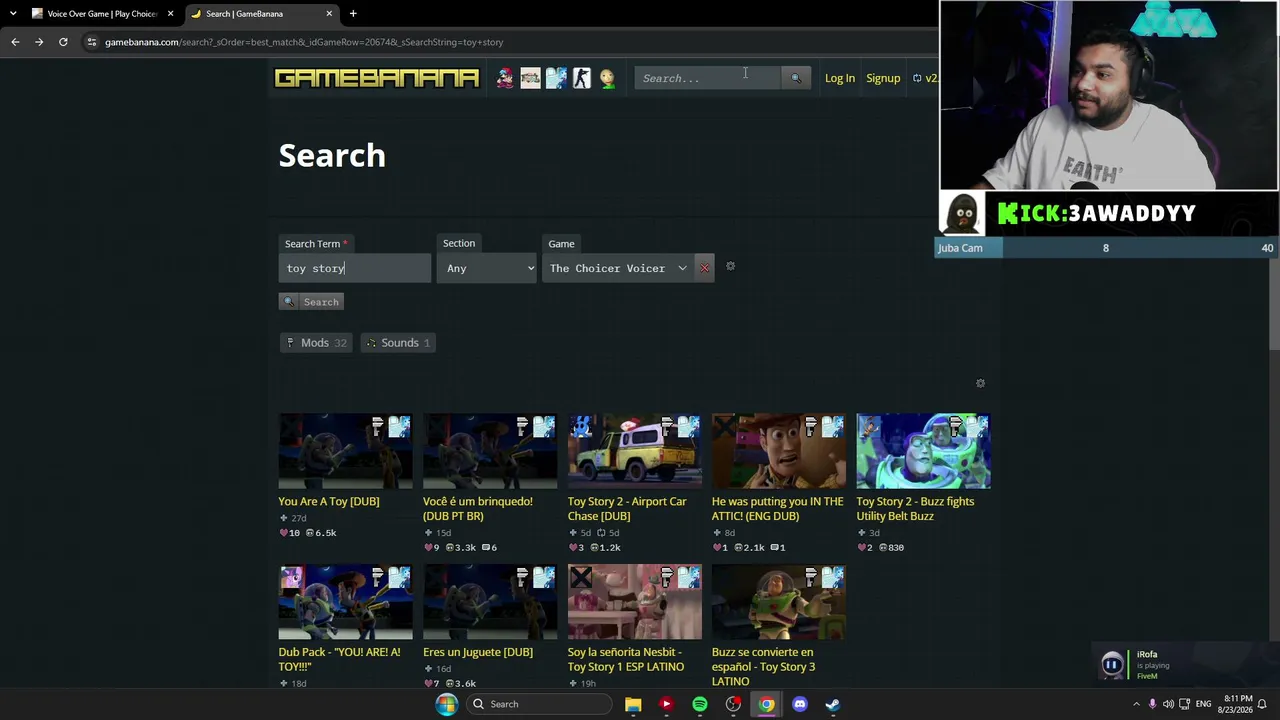The height and width of the screenshot is (720, 1280).
Task: Open Discord from the taskbar
Action: tap(800, 704)
